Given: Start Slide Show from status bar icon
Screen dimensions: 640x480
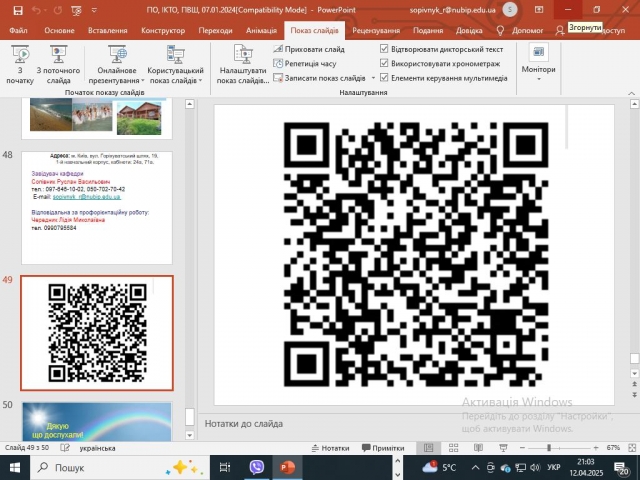Looking at the screenshot, I should [x=503, y=448].
